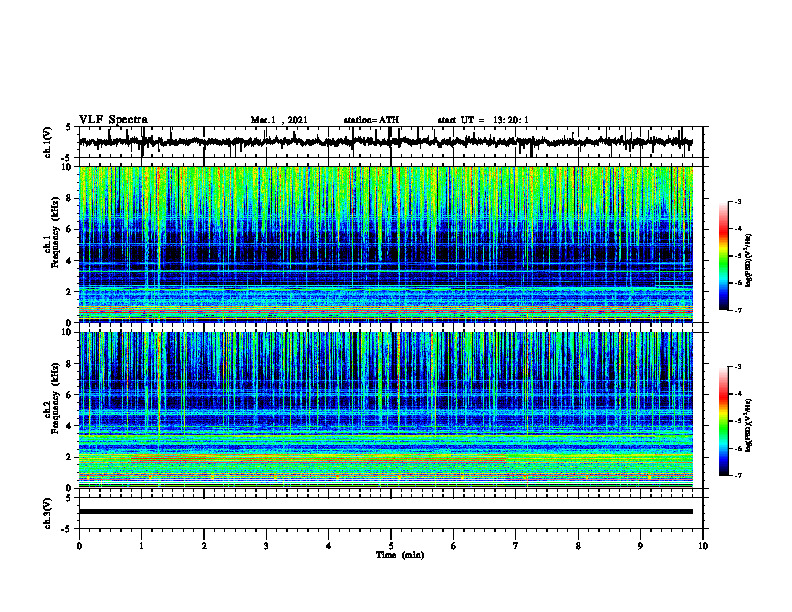Image resolution: width=792 pixels, height=612 pixels.
Task: Click the "Time (min)" axis label
Action: pyautogui.click(x=400, y=555)
